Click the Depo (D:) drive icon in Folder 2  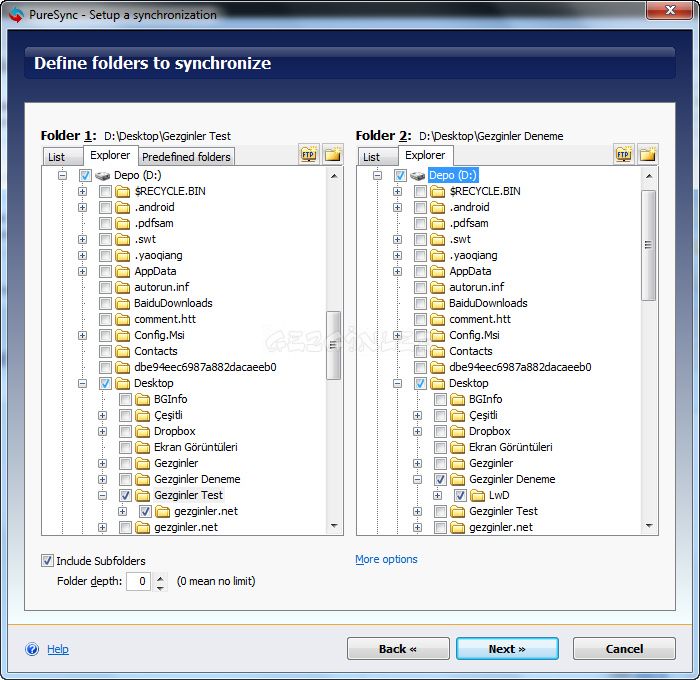coord(417,175)
